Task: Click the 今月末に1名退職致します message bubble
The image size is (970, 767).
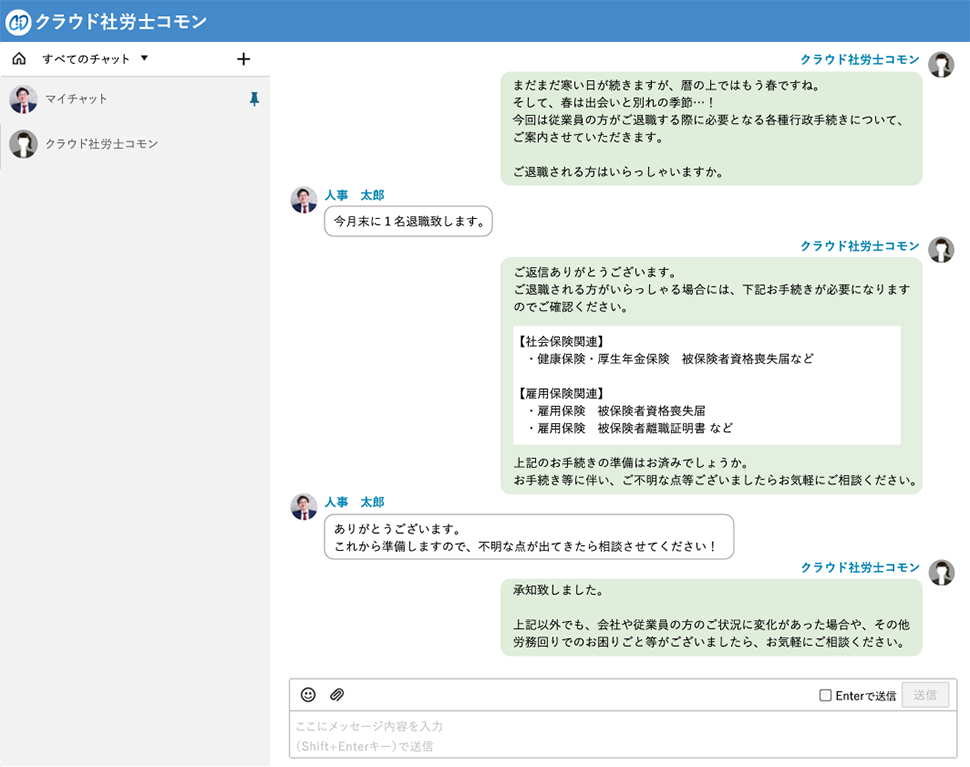Action: (409, 221)
